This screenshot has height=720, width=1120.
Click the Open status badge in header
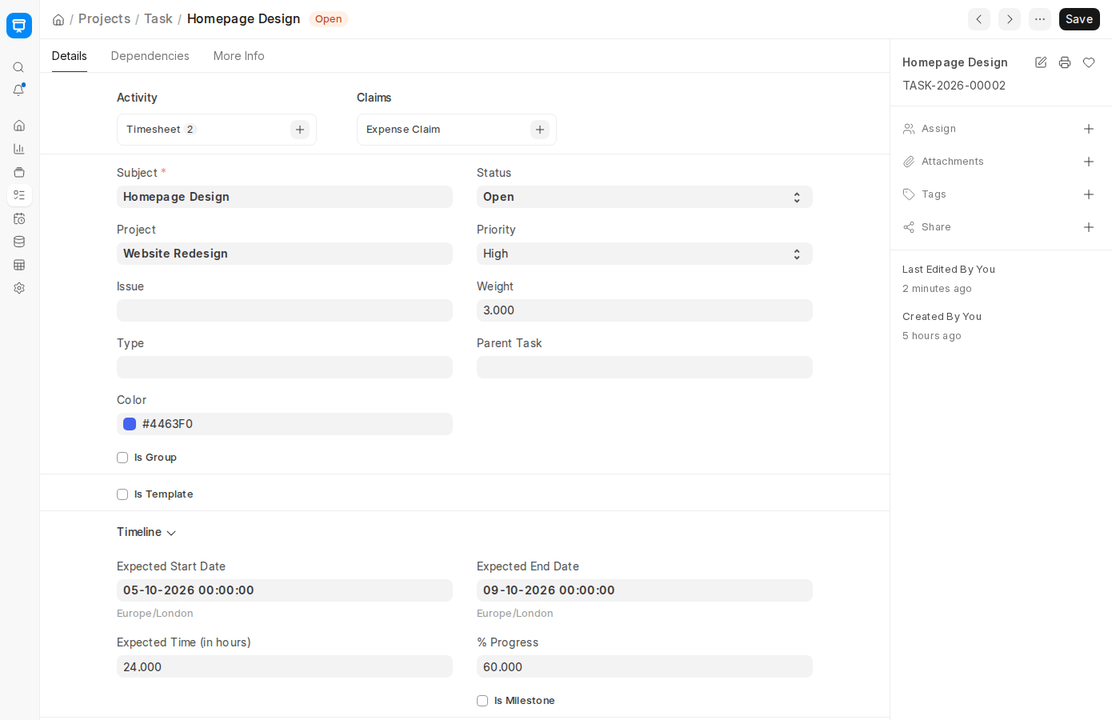(329, 19)
